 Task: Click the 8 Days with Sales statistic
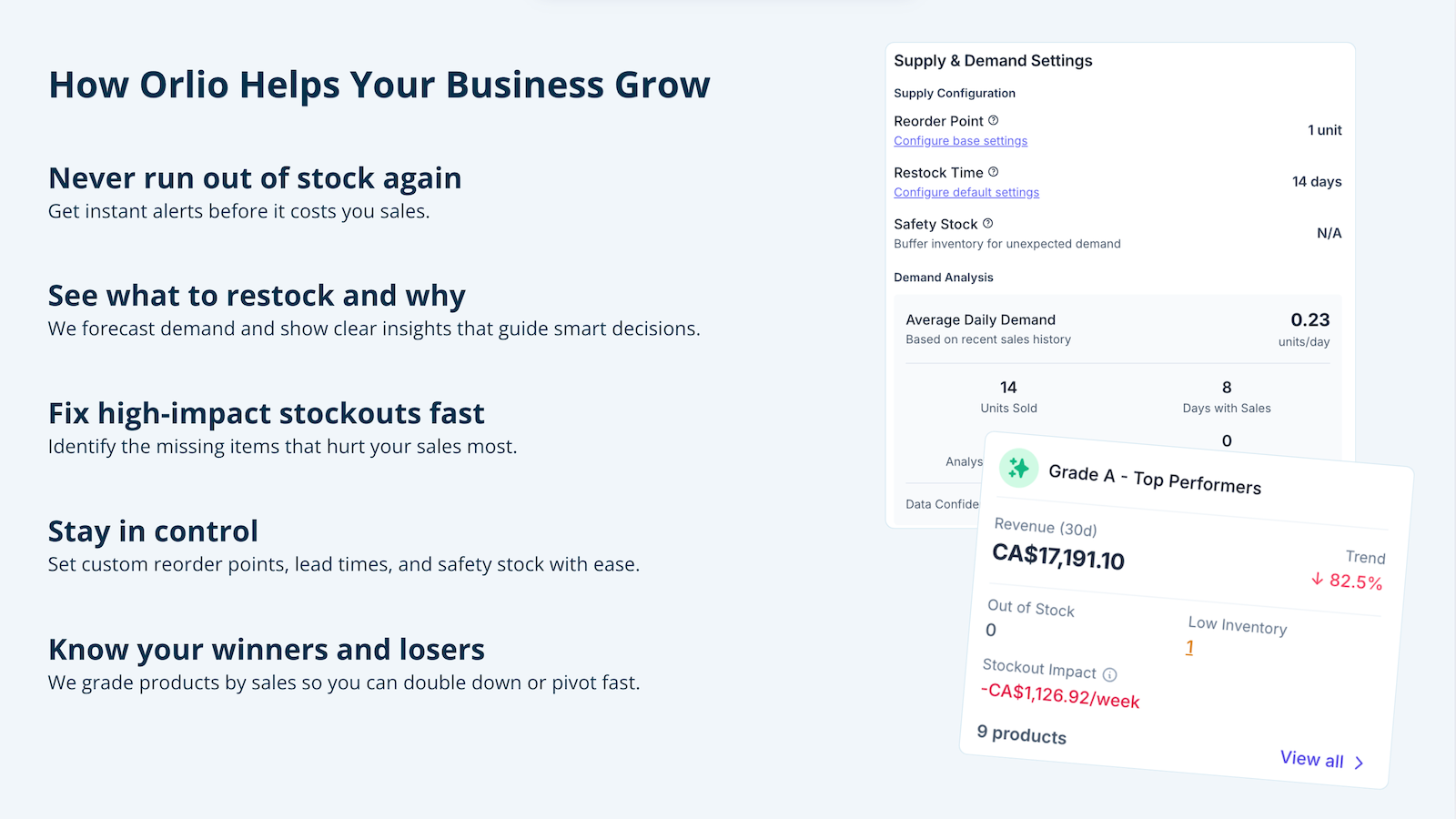pyautogui.click(x=1227, y=397)
